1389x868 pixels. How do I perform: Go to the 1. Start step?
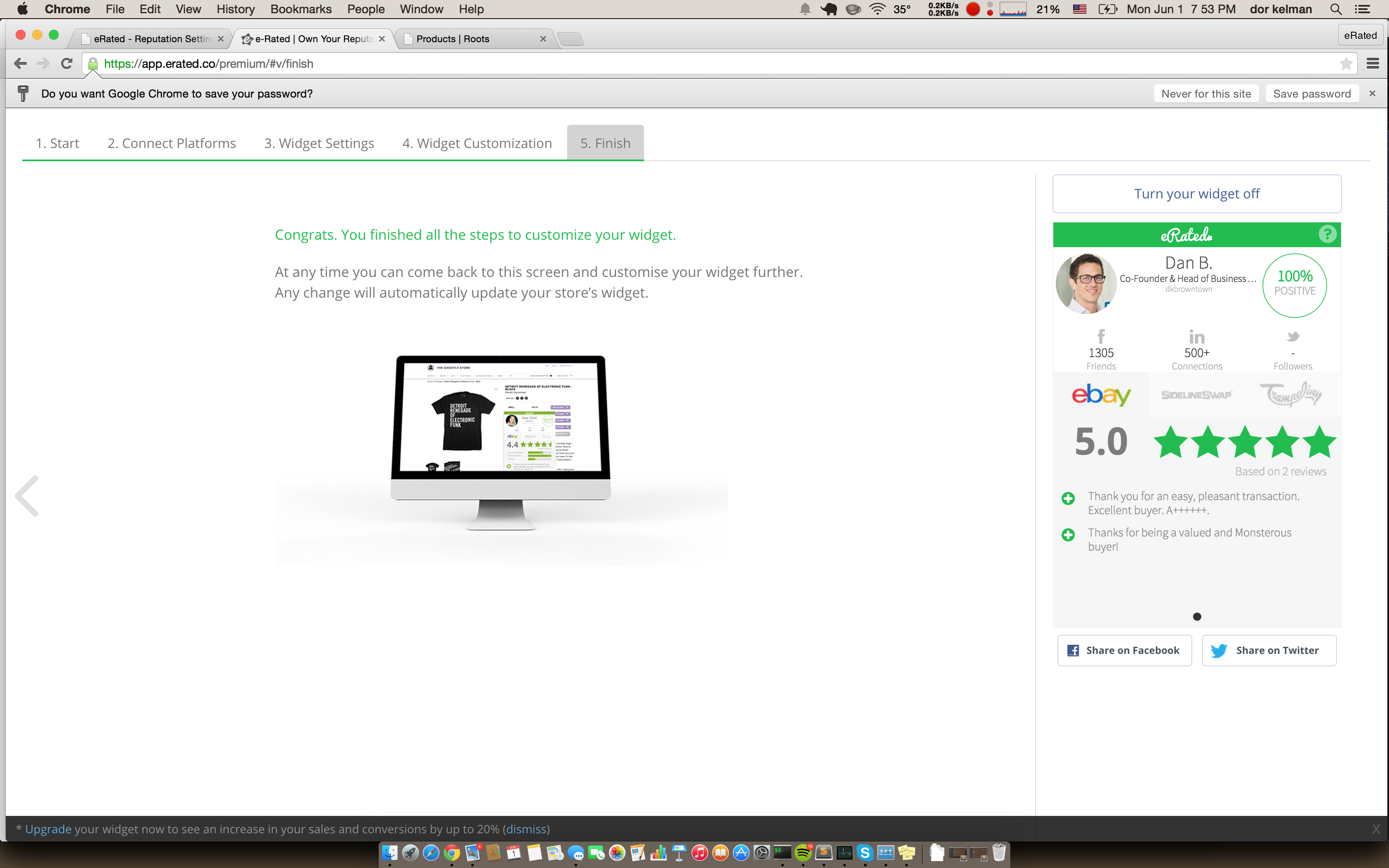[57, 143]
